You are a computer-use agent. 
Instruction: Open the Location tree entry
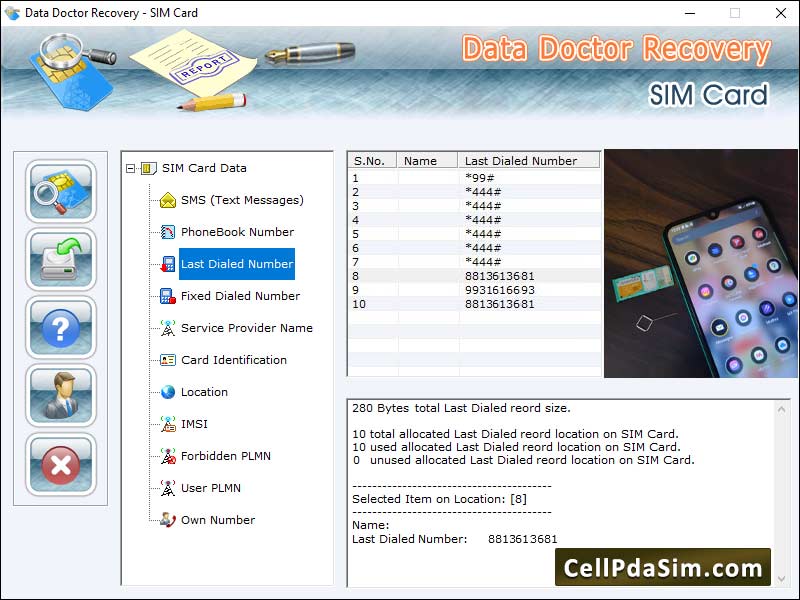tap(204, 392)
